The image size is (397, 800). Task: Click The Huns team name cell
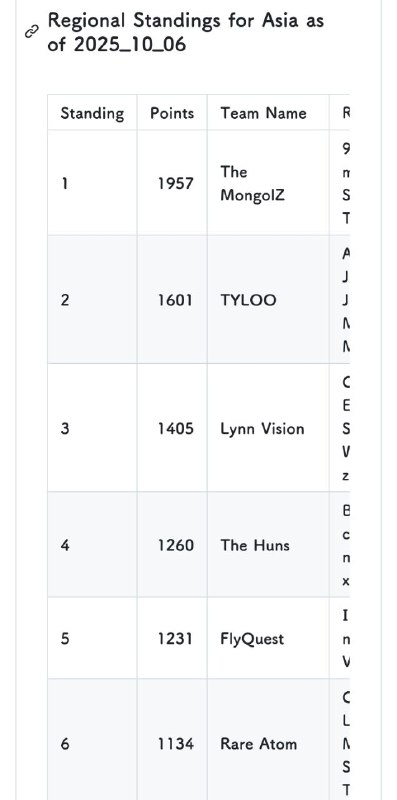click(x=268, y=544)
